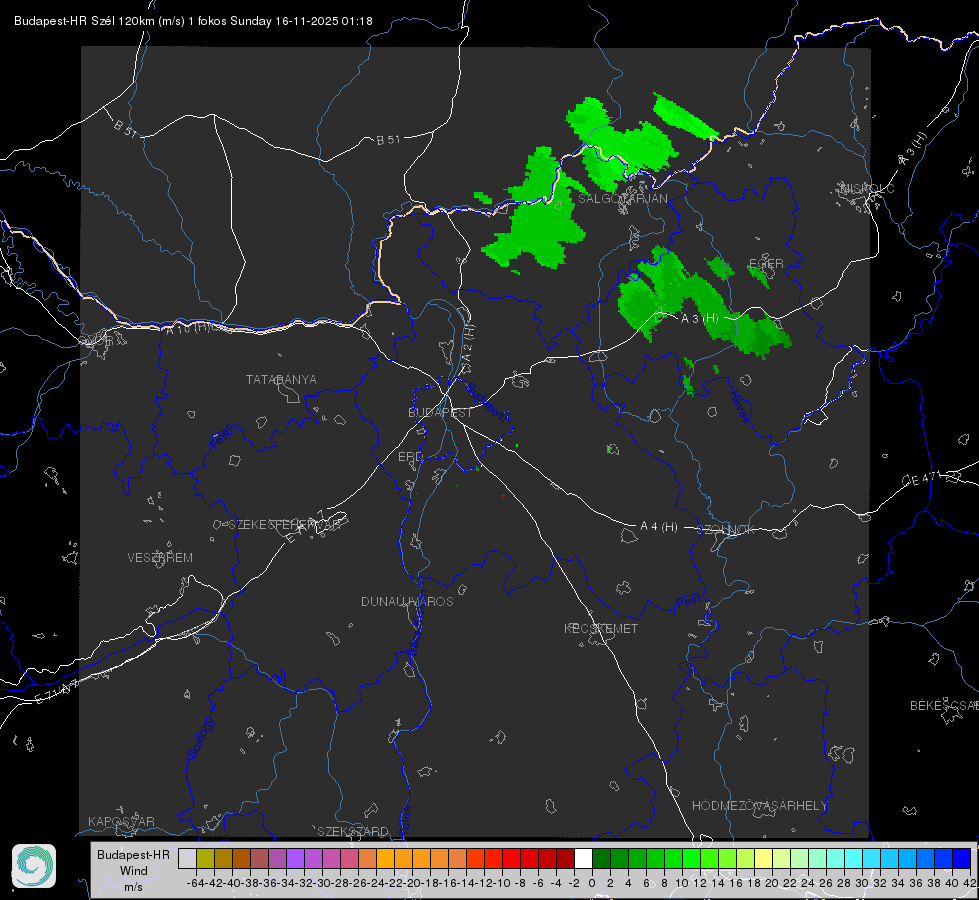Click the white BUDAPEST city label
The width and height of the screenshot is (979, 900).
(440, 412)
